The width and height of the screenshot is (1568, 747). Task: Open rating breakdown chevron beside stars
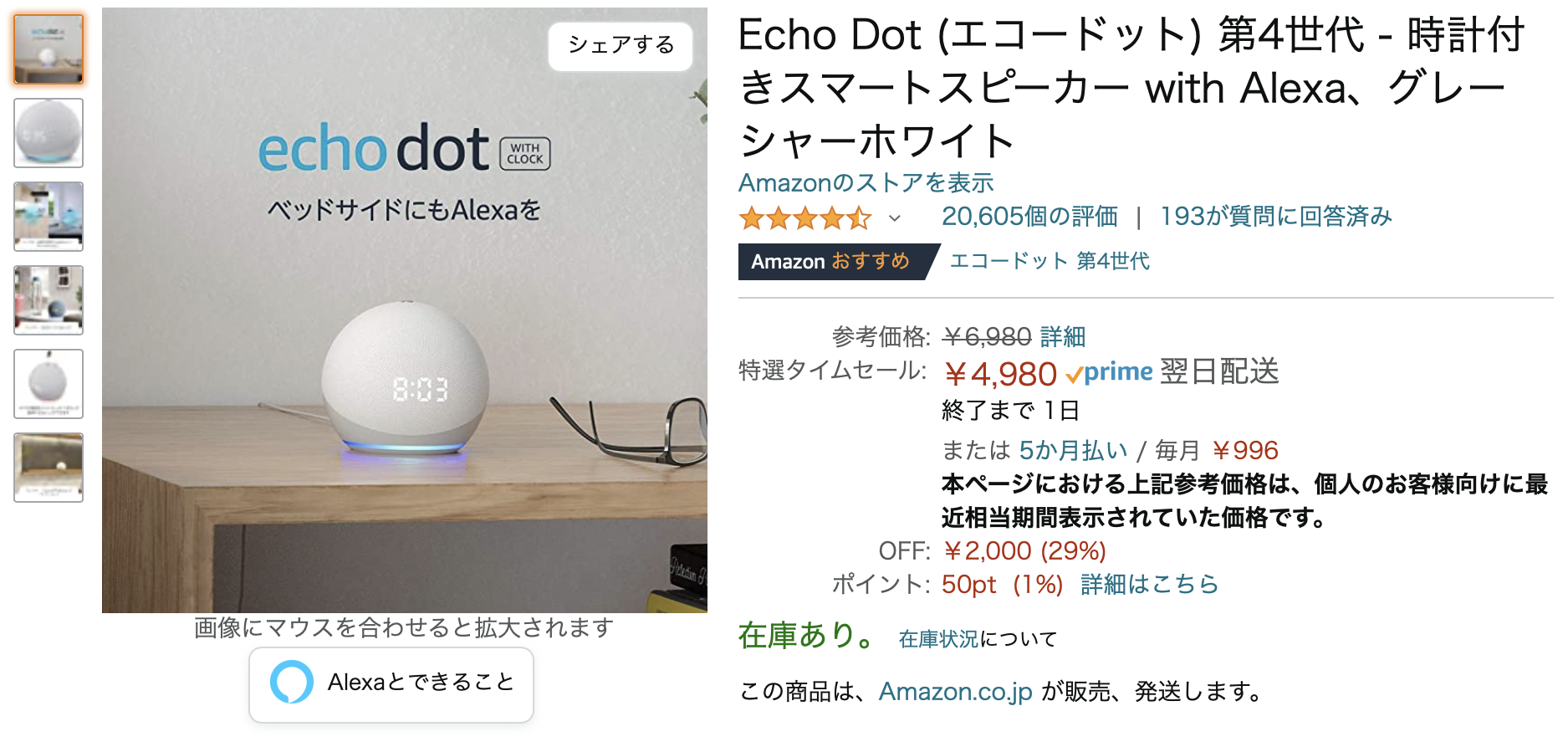[x=895, y=218]
